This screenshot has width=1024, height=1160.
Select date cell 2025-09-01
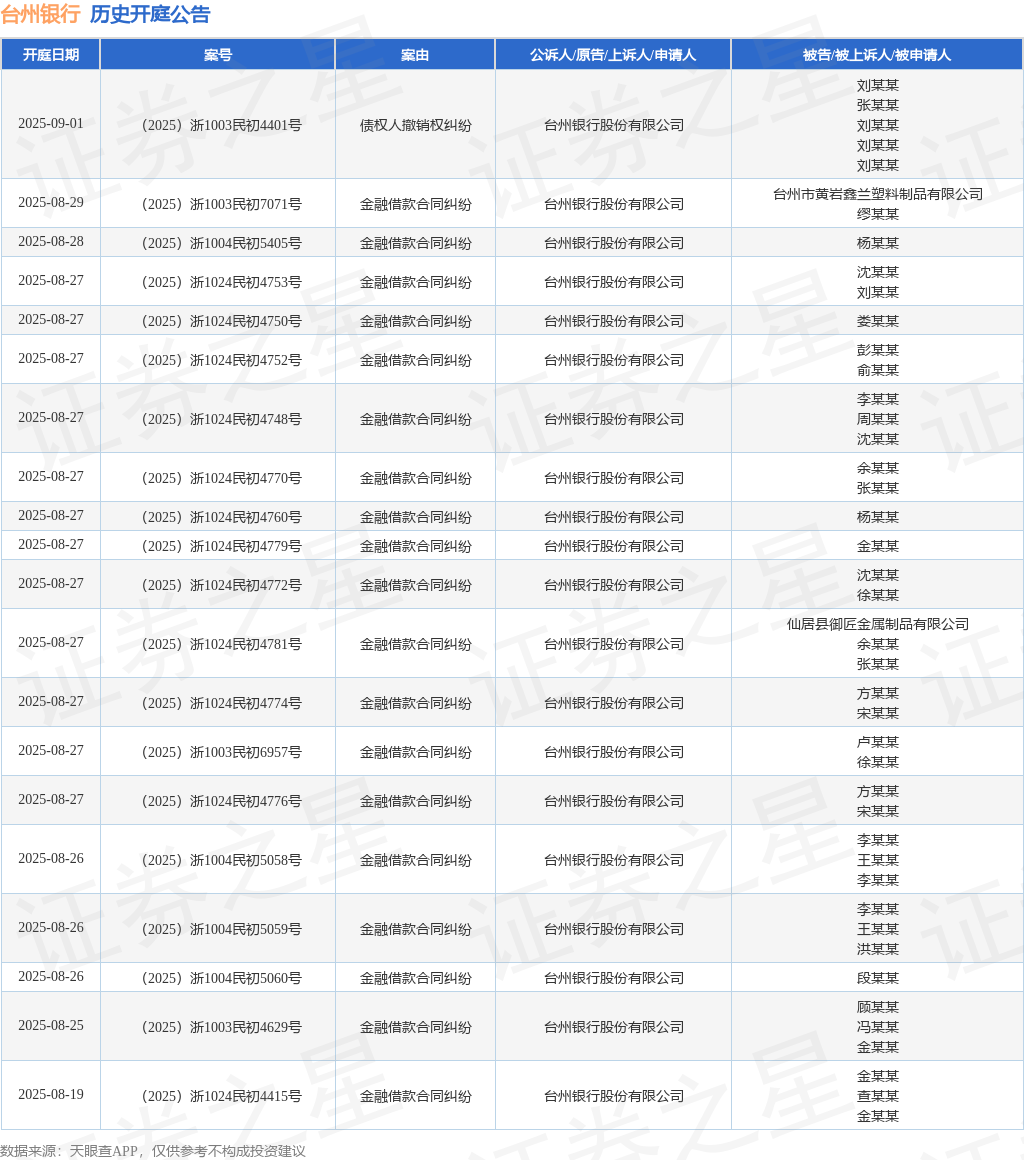50,124
